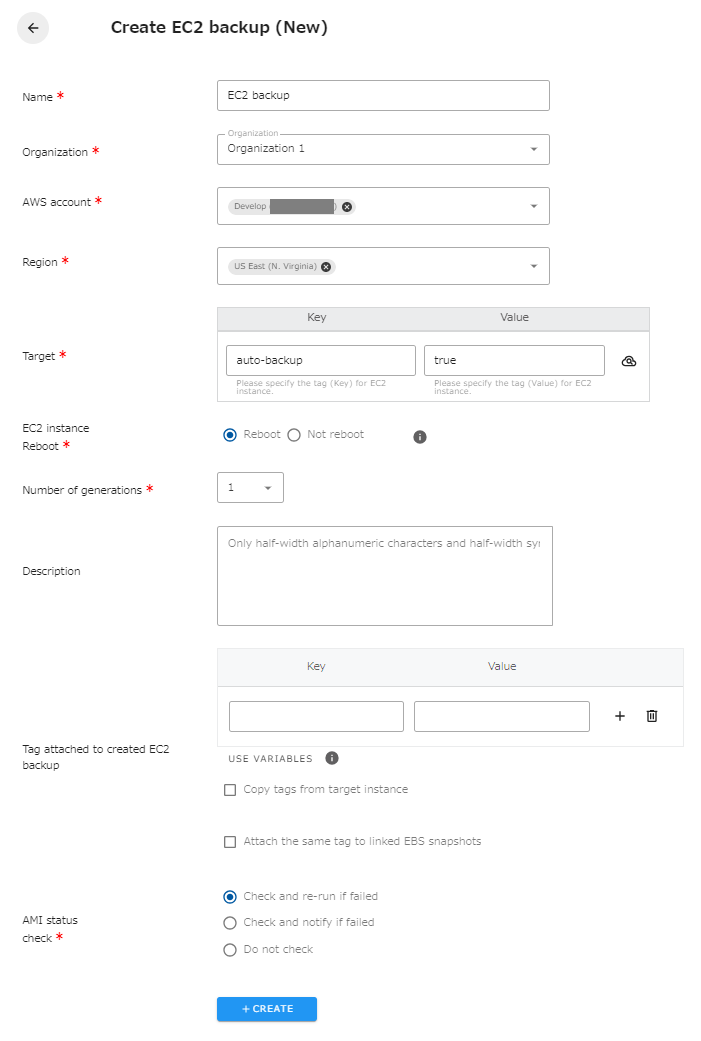The height and width of the screenshot is (1041, 701).
Task: Edit the Target value field 'true'
Action: point(514,360)
